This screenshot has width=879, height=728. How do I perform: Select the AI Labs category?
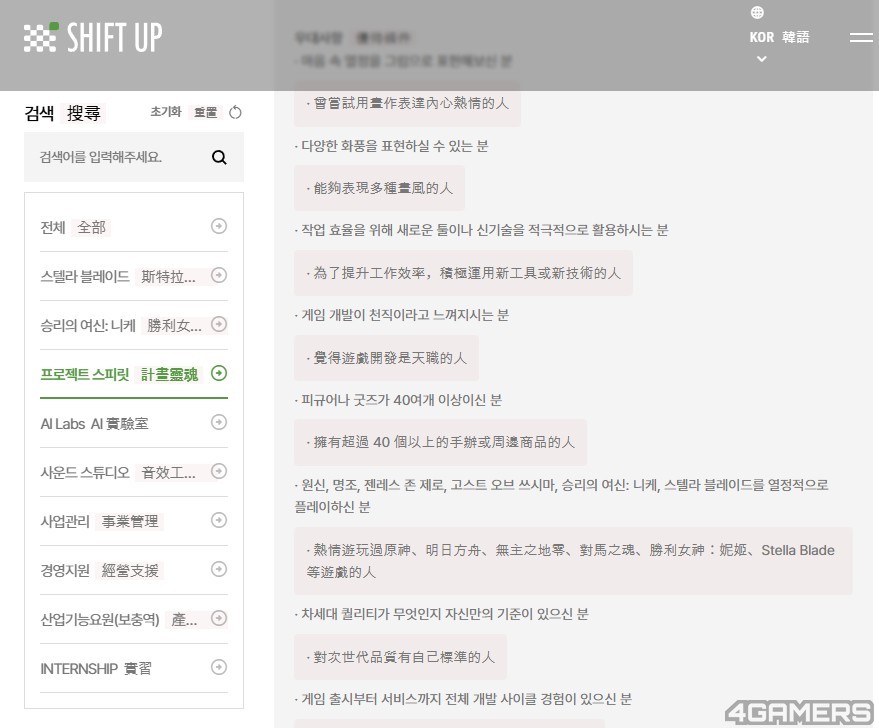tap(133, 423)
